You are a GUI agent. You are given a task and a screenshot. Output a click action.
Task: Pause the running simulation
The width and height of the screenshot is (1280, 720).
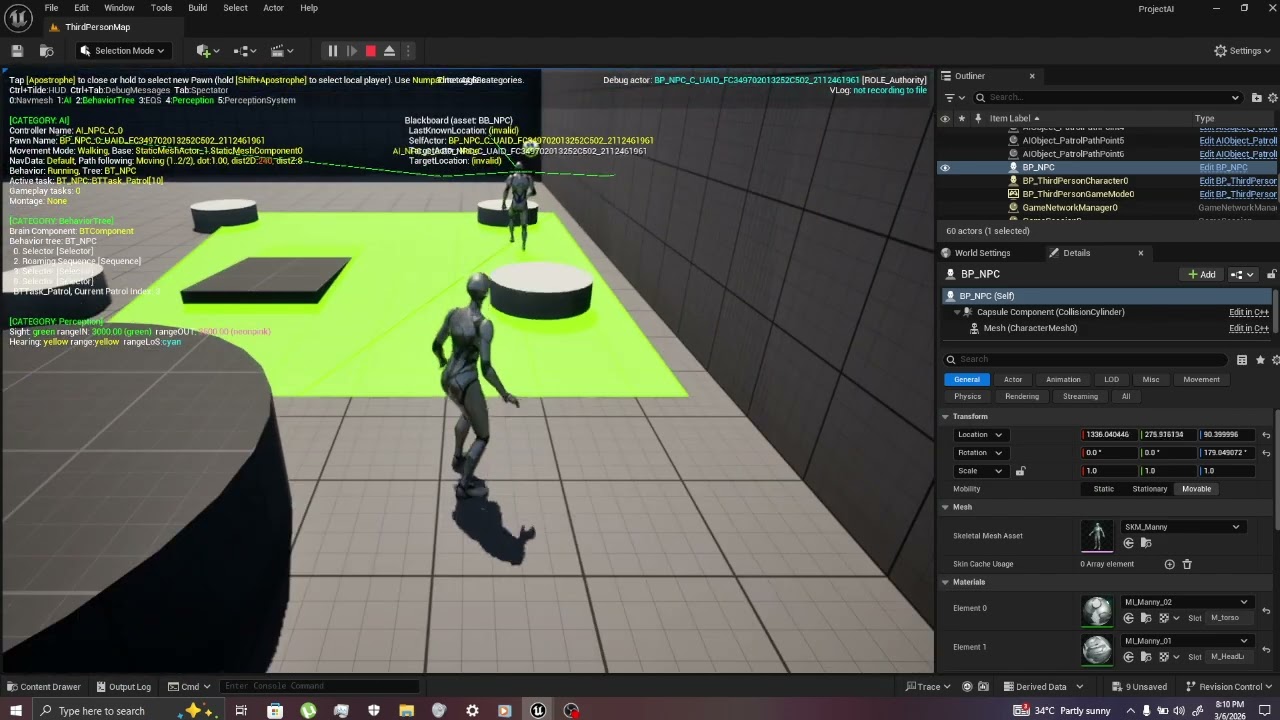click(332, 51)
